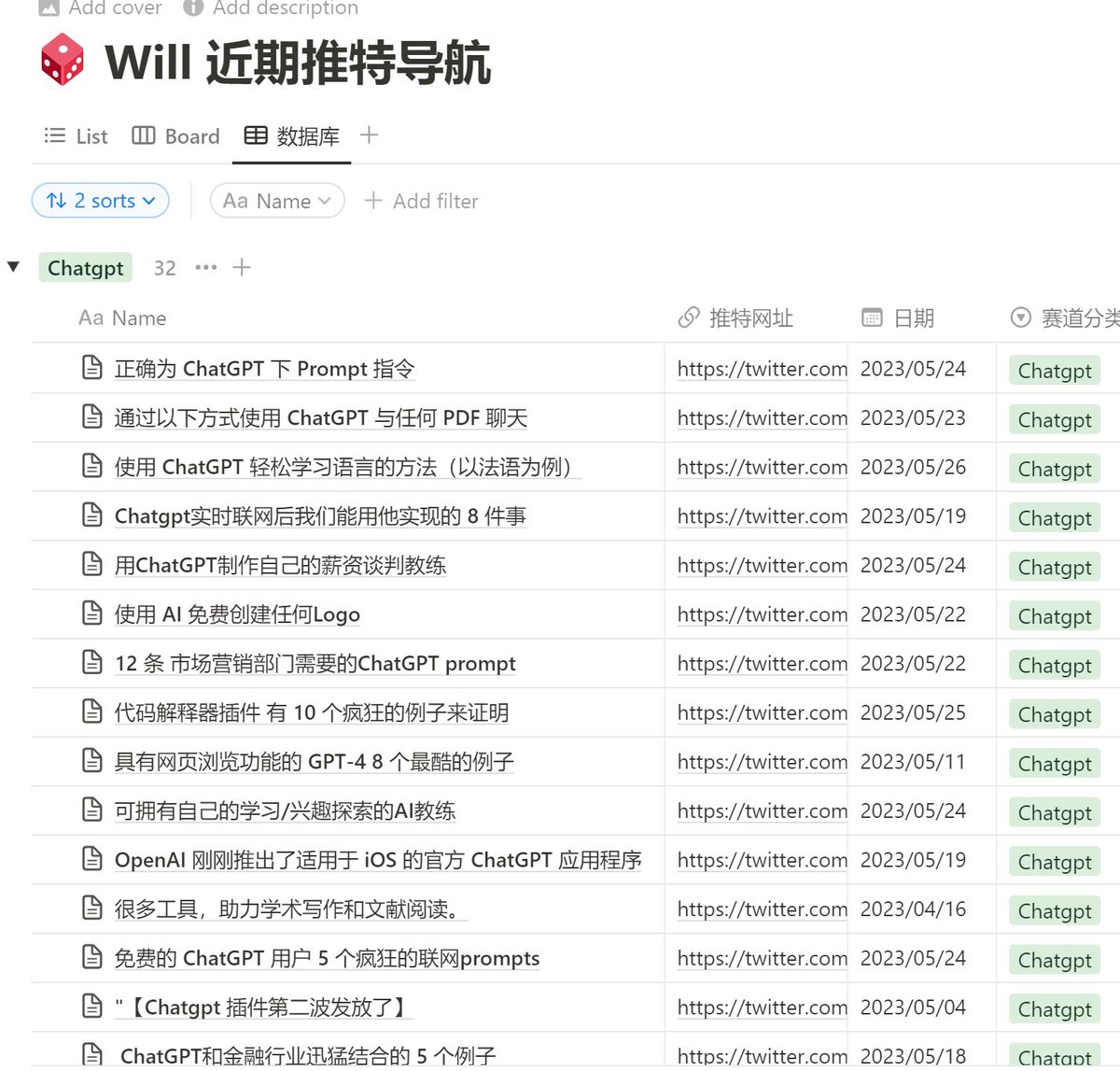The width and height of the screenshot is (1120, 1071).
Task: Click date 2023/05/25 cell
Action: 913,712
